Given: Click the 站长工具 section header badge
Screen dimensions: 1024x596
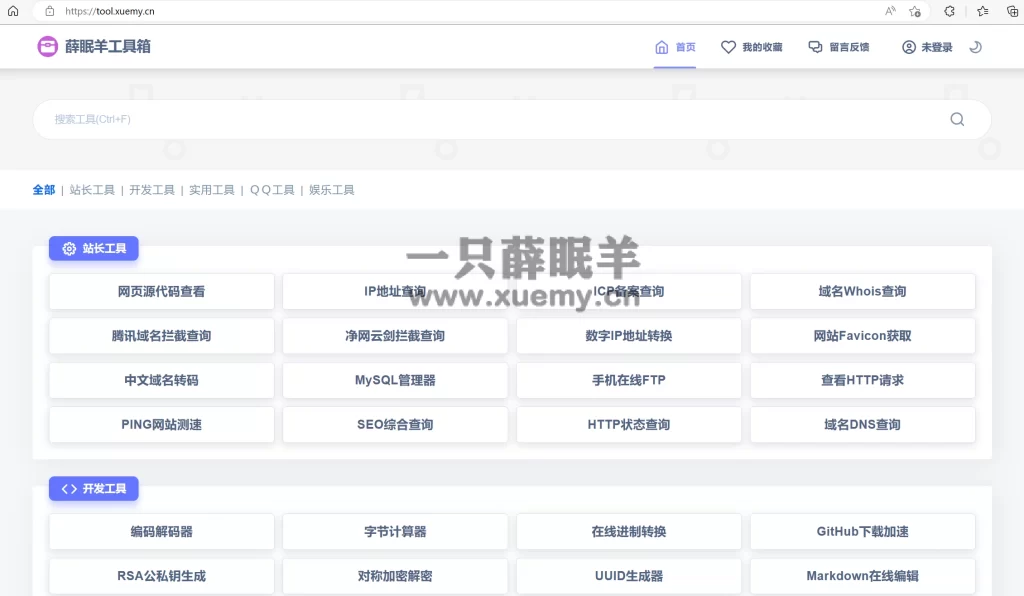Looking at the screenshot, I should point(93,248).
